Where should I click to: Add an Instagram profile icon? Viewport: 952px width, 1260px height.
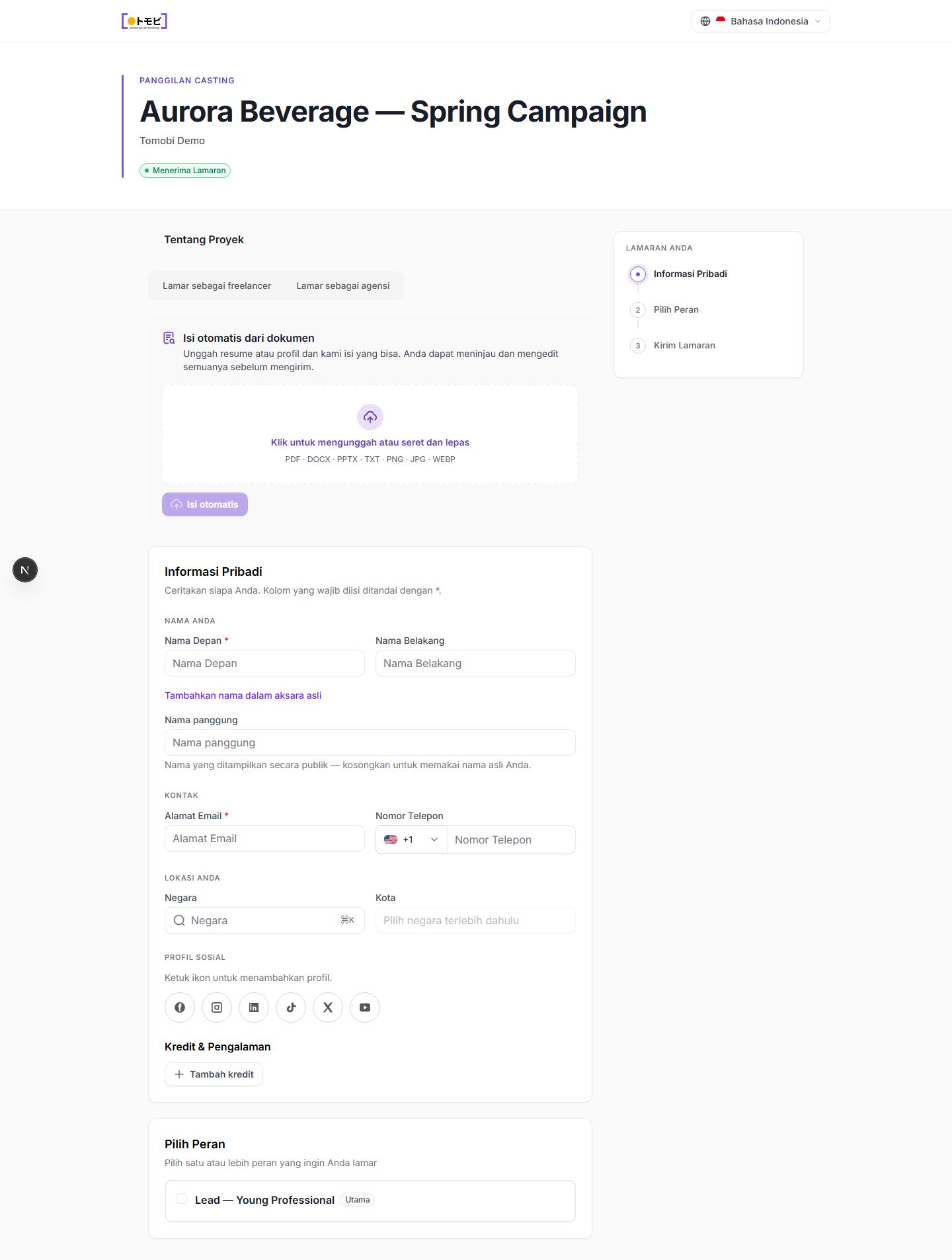pyautogui.click(x=217, y=1007)
